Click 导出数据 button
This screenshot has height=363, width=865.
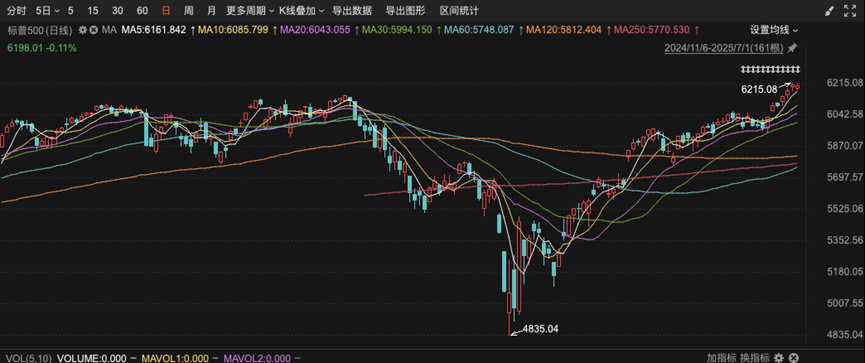352,10
